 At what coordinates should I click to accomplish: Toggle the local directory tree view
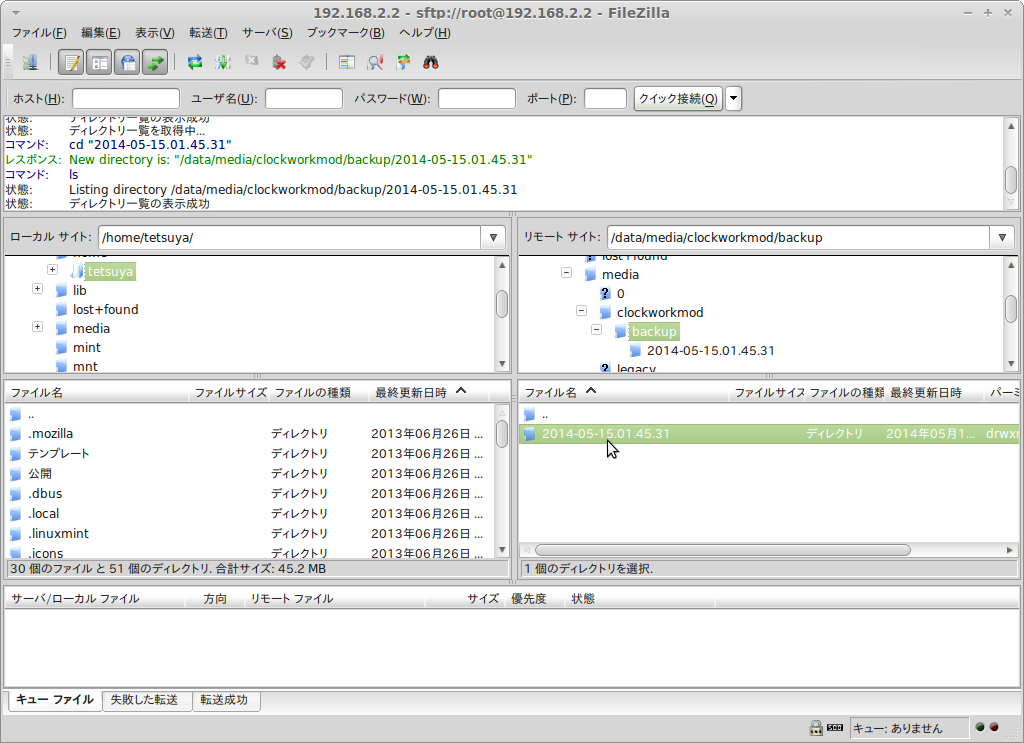pyautogui.click(x=99, y=63)
